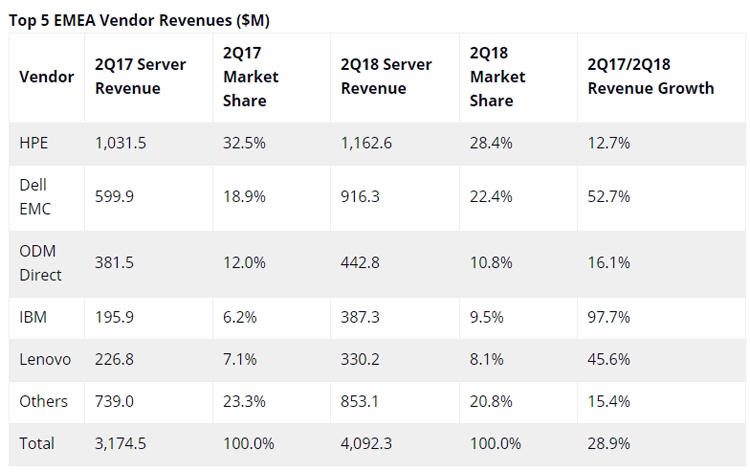Select the 'ODM Direct' vendor cell
This screenshot has height=472, width=750.
tap(40, 263)
